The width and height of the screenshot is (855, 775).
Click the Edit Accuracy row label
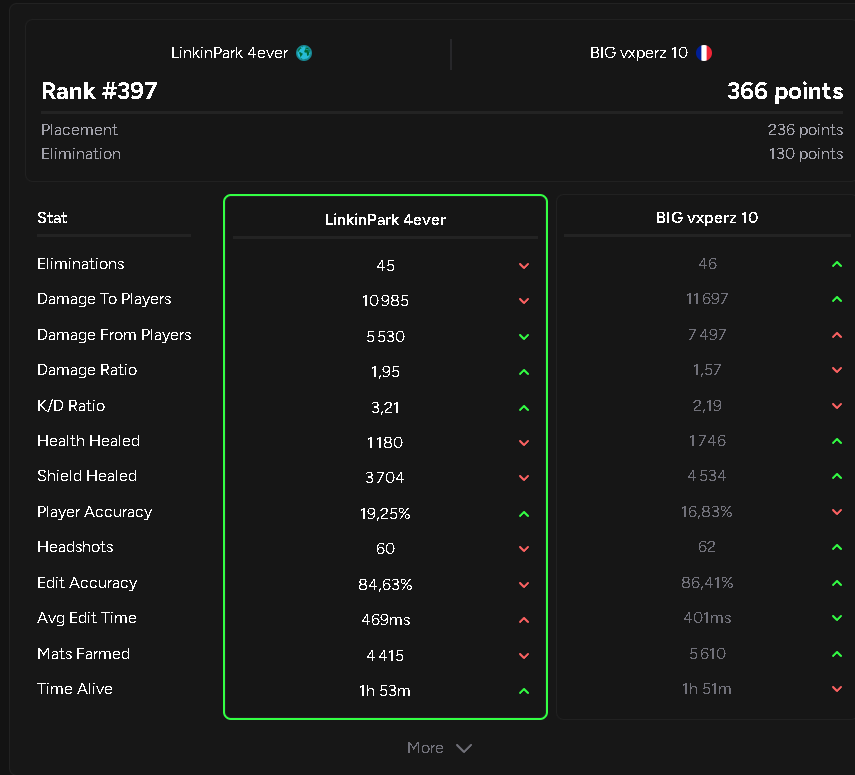(x=87, y=583)
